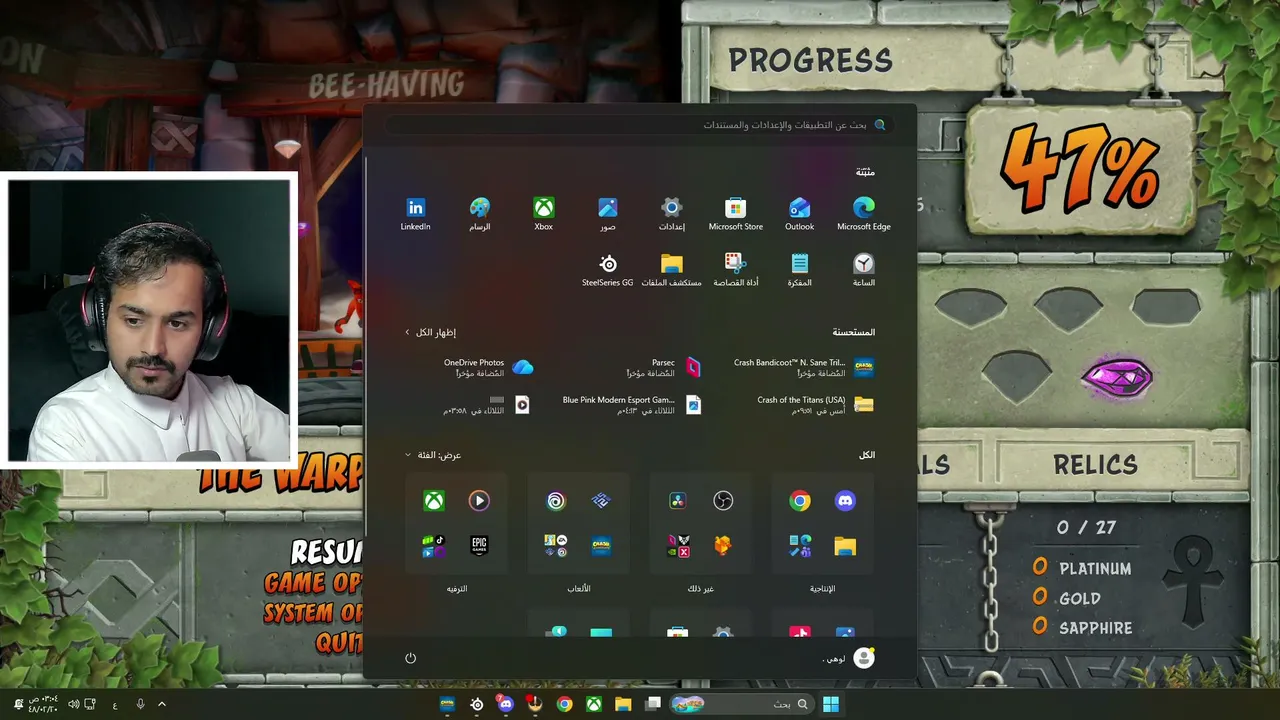The height and width of the screenshot is (720, 1280).
Task: Open the orange duck app in Other group
Action: click(723, 546)
